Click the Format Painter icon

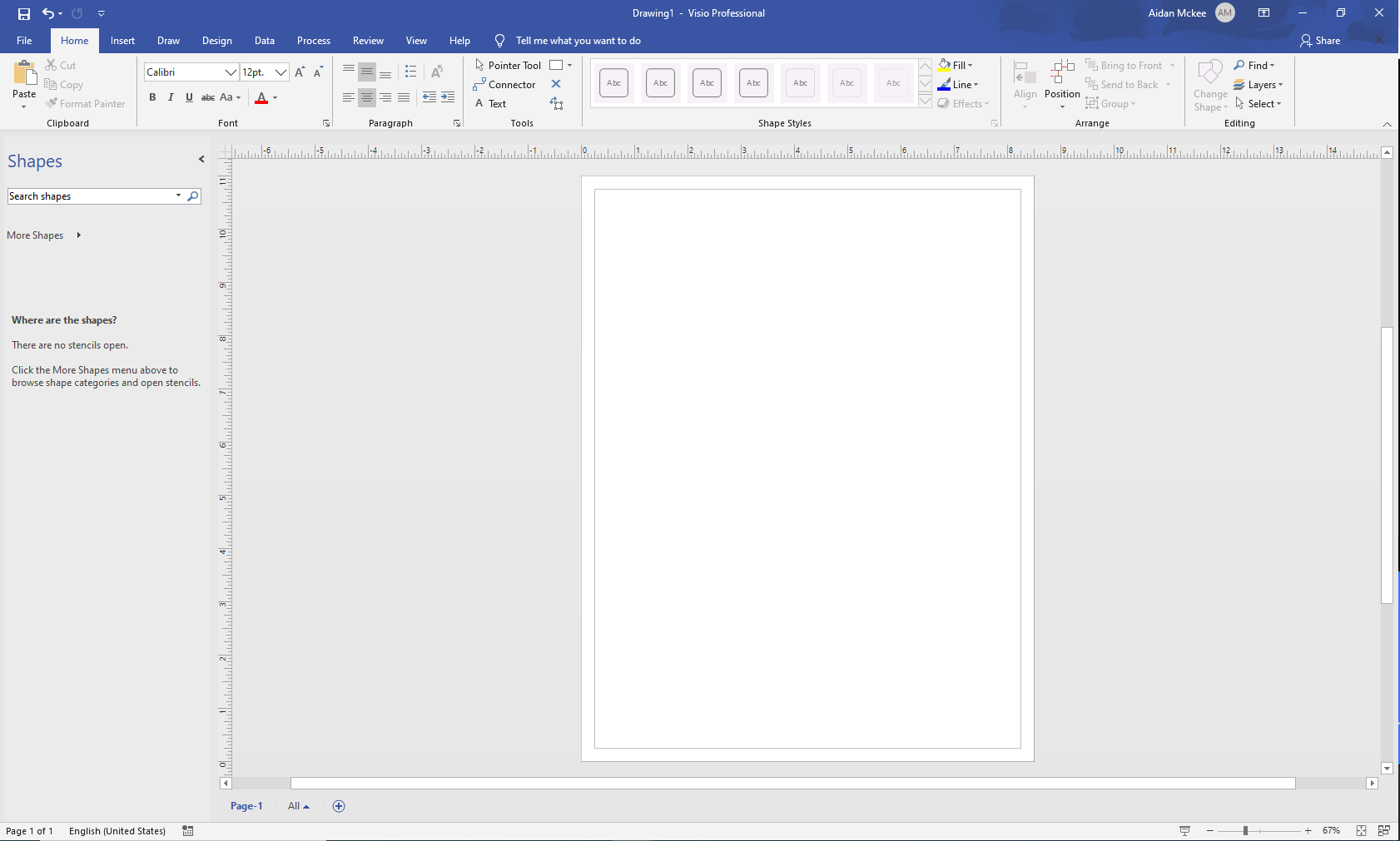[x=52, y=103]
